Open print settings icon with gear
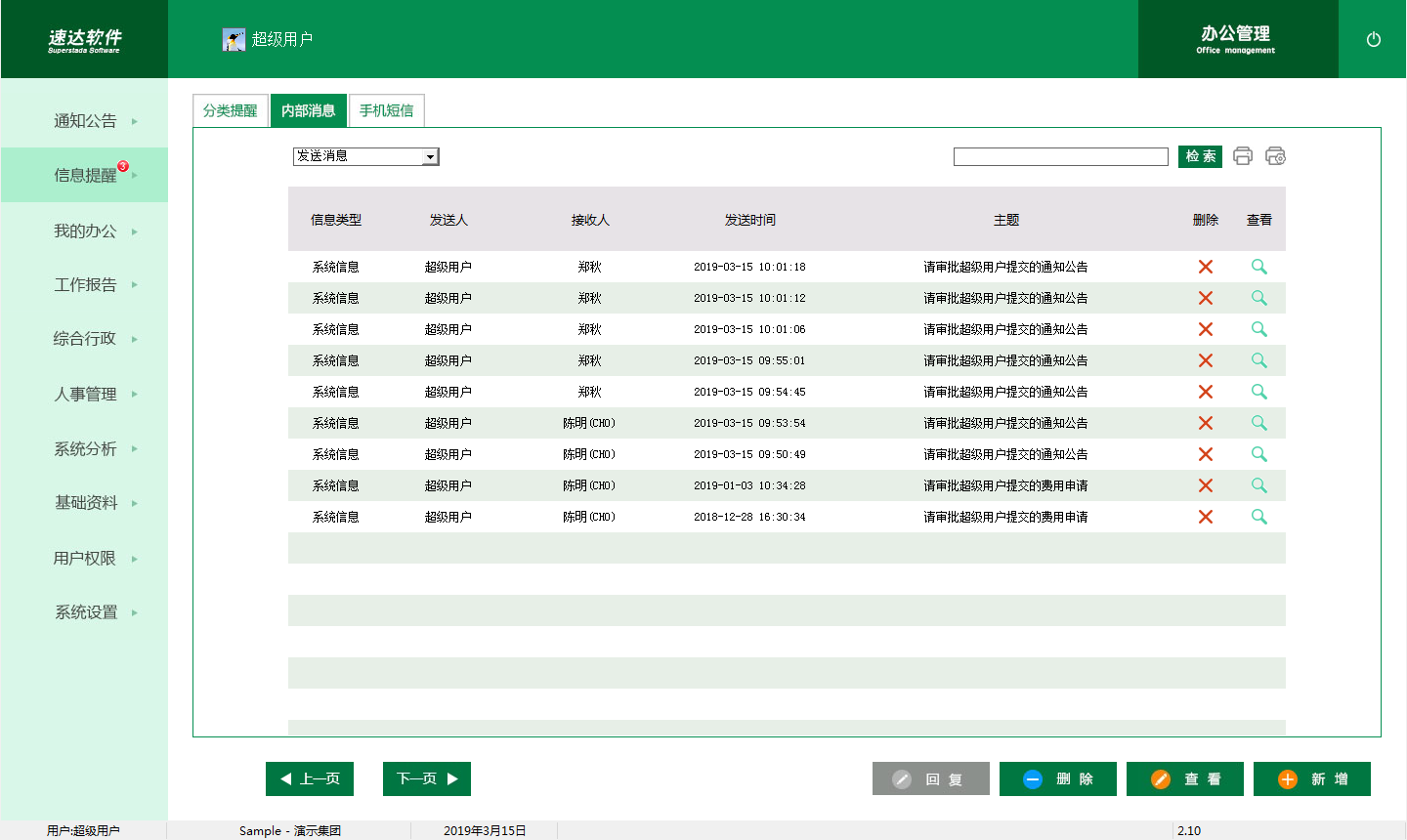This screenshot has height=840, width=1407. (1275, 156)
